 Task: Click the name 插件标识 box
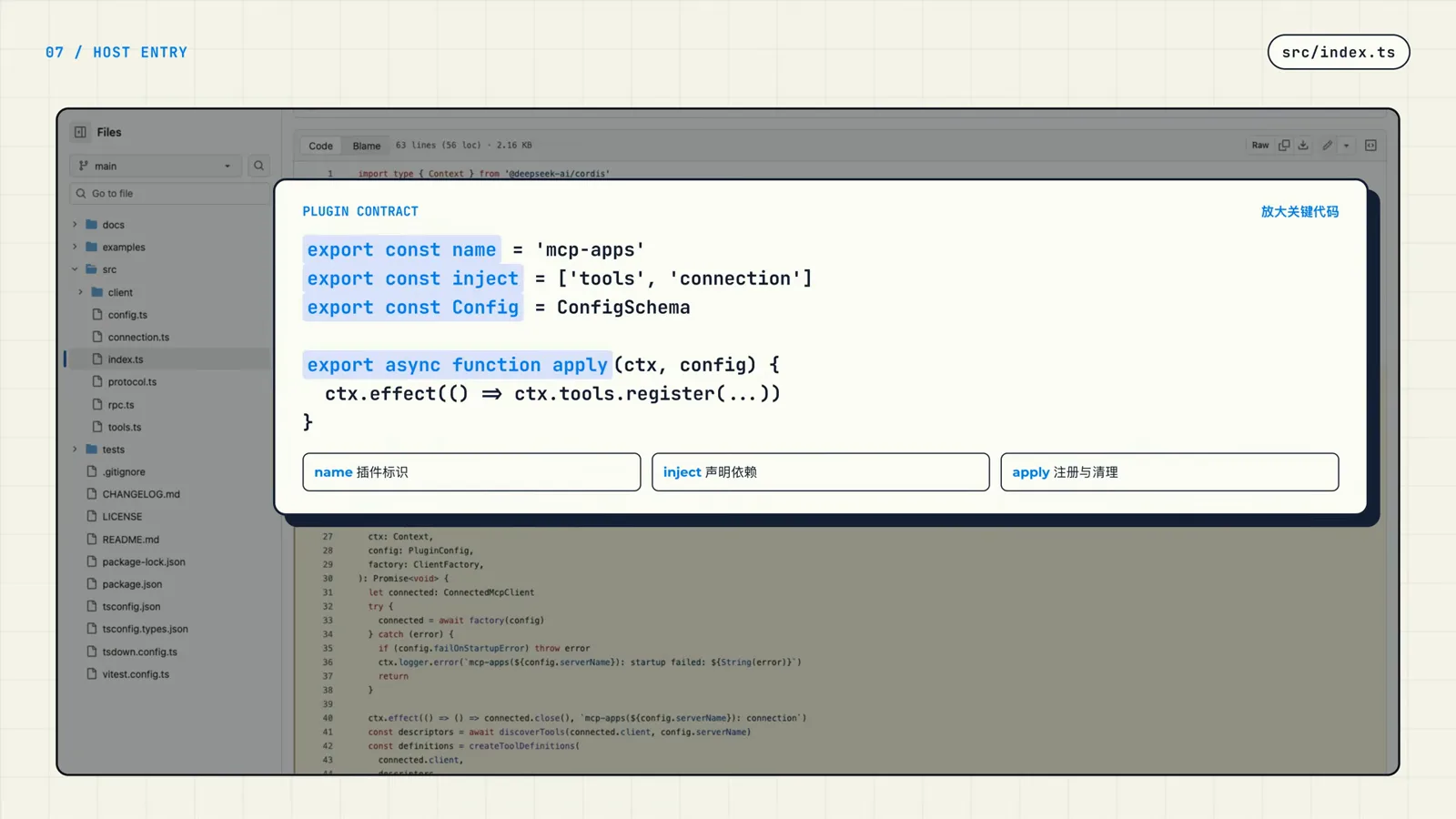pyautogui.click(x=471, y=472)
